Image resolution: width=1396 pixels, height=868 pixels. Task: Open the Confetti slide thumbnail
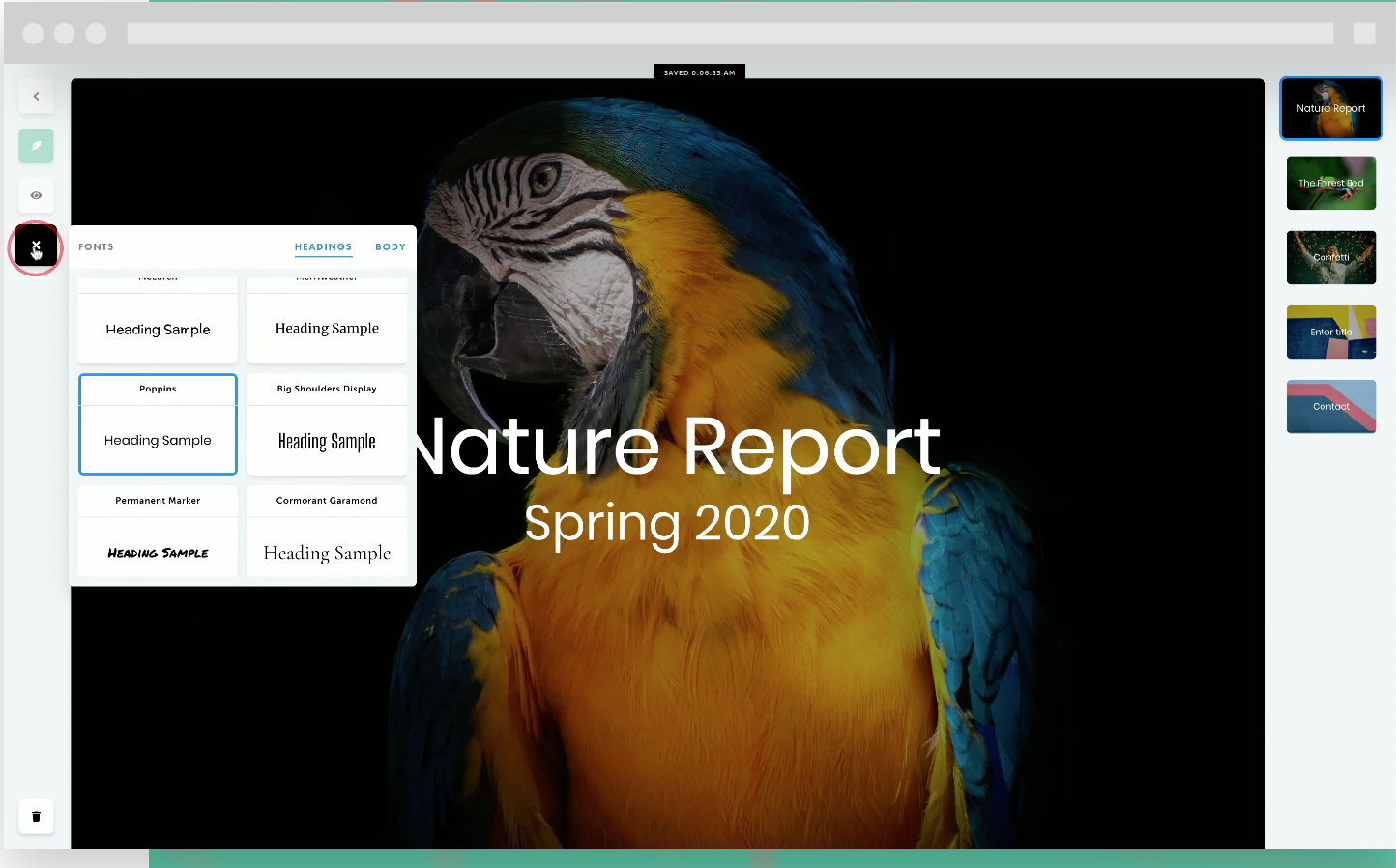click(x=1331, y=257)
